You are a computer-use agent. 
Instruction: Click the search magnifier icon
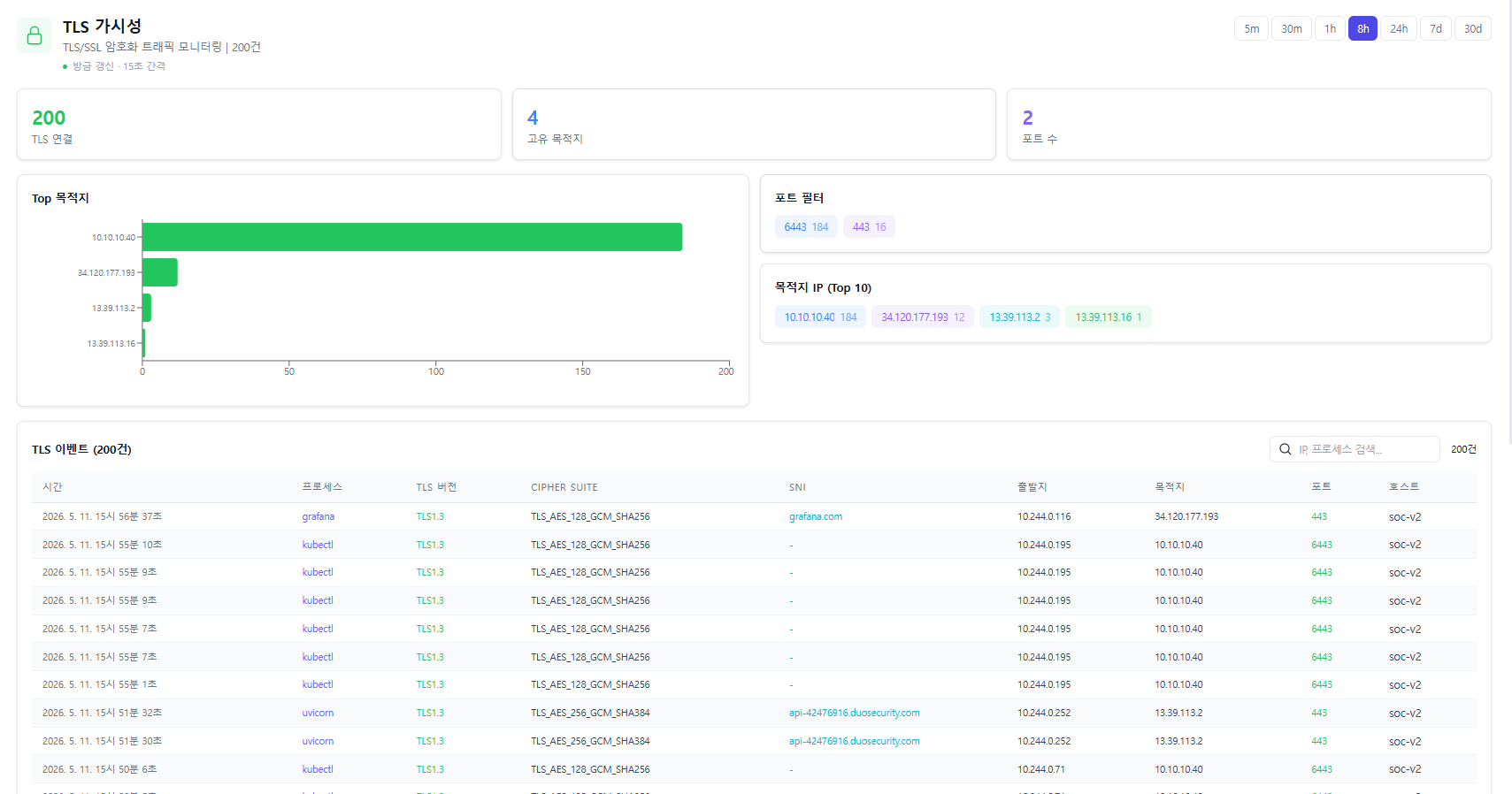(1286, 449)
